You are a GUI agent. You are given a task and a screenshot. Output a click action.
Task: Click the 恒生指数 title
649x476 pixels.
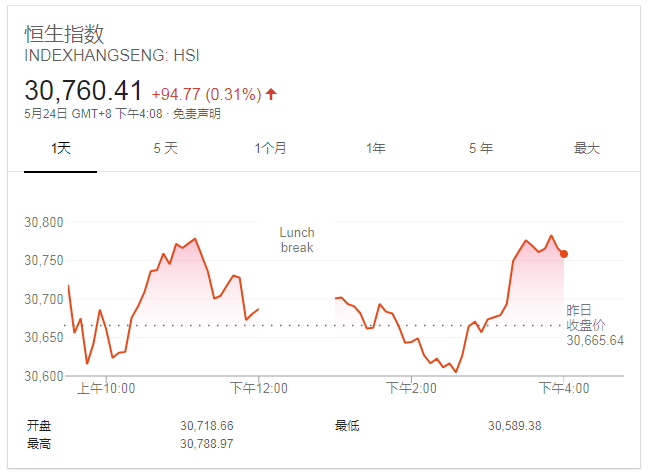[x=64, y=34]
